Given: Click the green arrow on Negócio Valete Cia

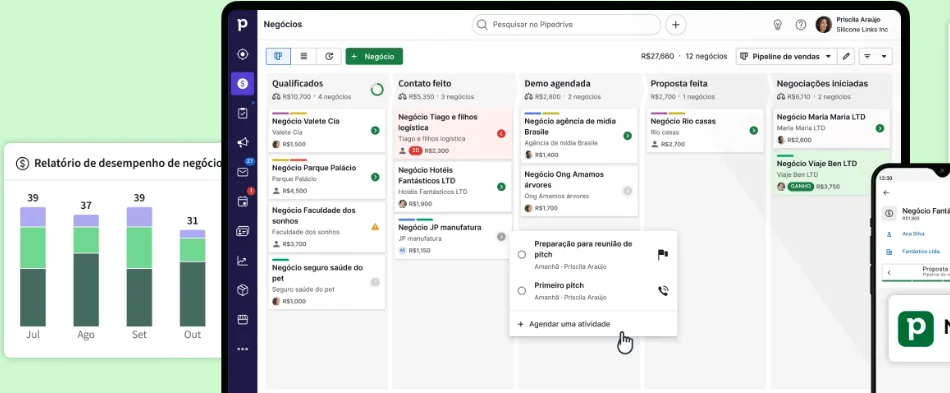Looking at the screenshot, I should (375, 130).
